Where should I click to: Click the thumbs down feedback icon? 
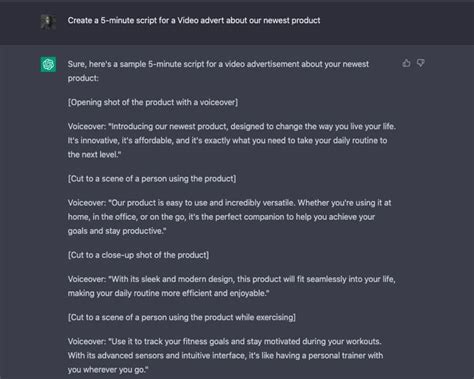pyautogui.click(x=421, y=63)
